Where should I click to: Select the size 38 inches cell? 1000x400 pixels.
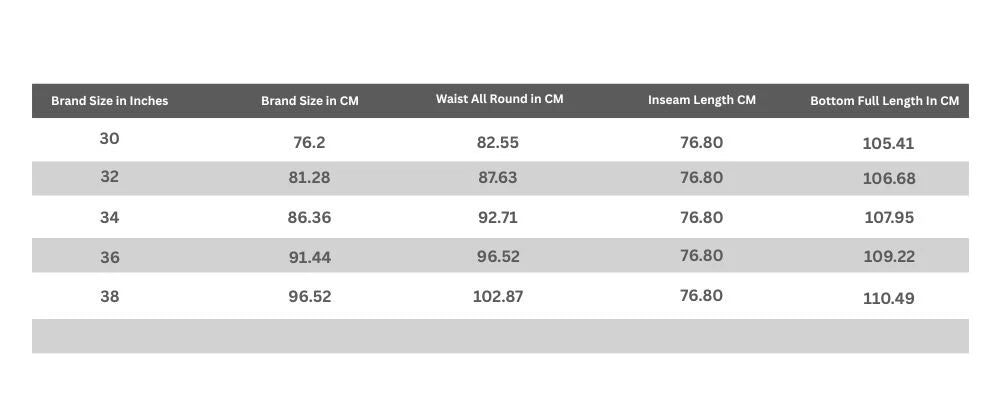pyautogui.click(x=109, y=296)
